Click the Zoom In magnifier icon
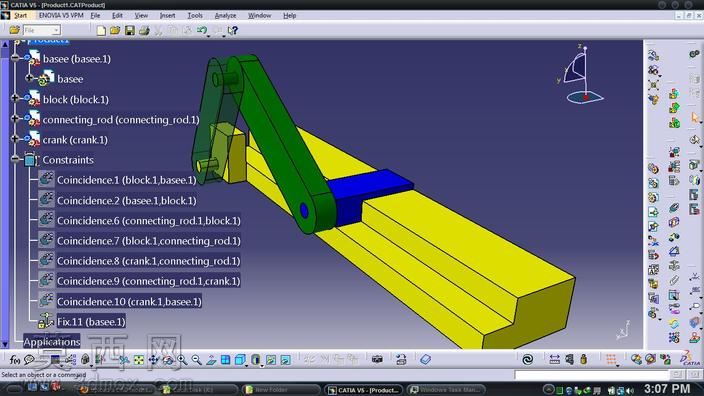This screenshot has height=396, width=704. pos(182,360)
